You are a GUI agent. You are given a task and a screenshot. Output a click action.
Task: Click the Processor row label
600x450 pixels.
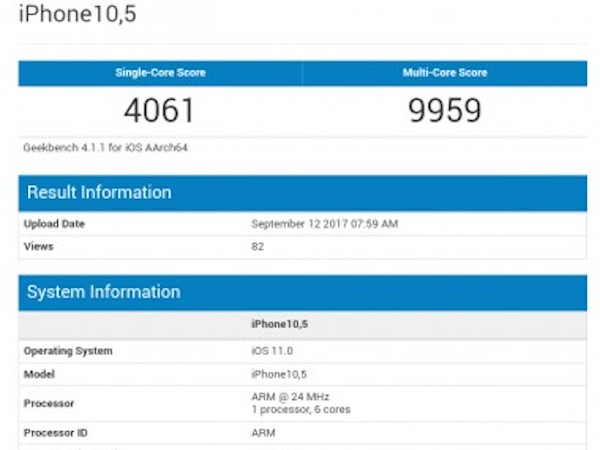(x=49, y=403)
